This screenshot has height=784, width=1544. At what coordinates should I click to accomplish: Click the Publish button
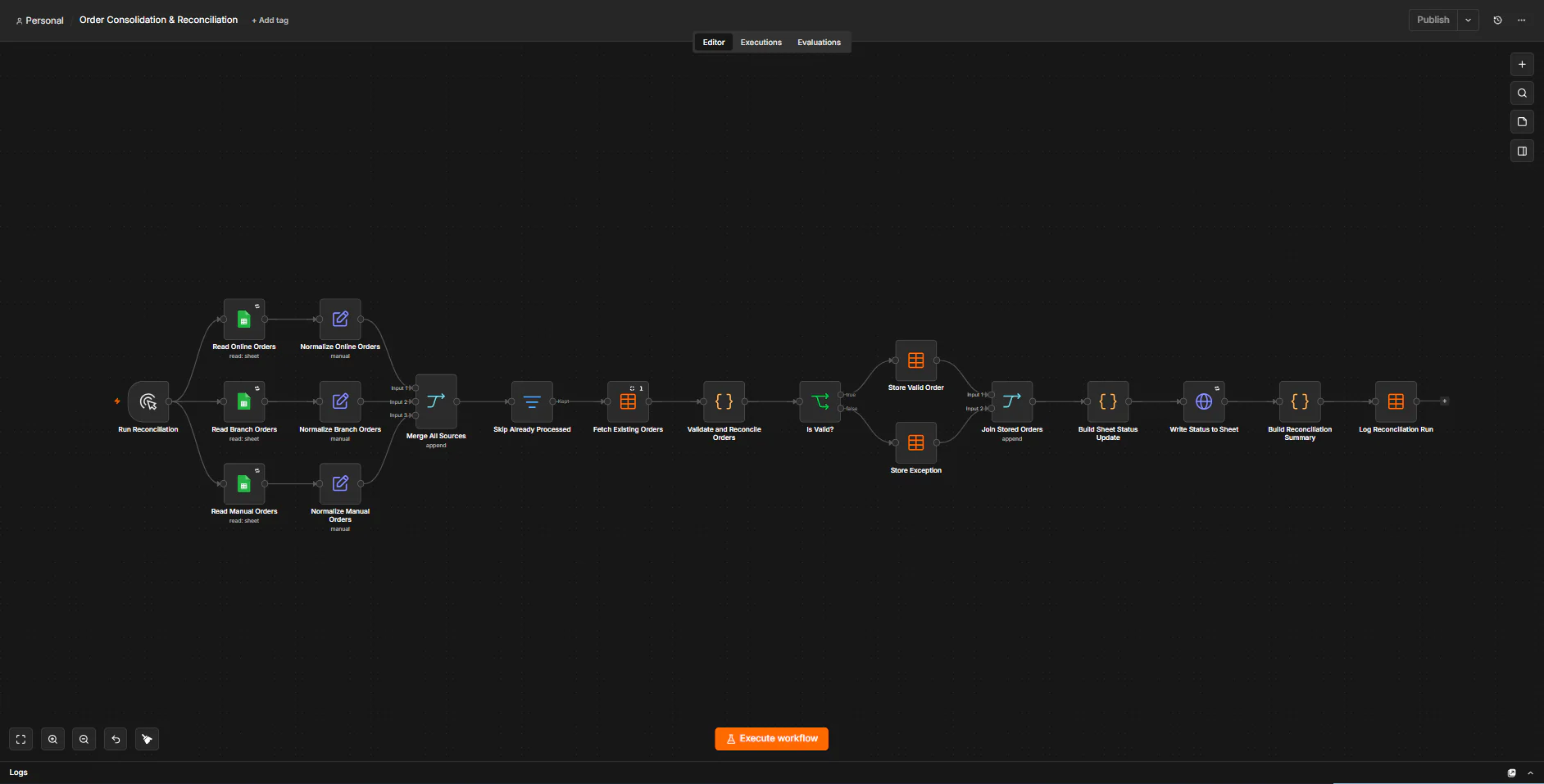(x=1433, y=20)
